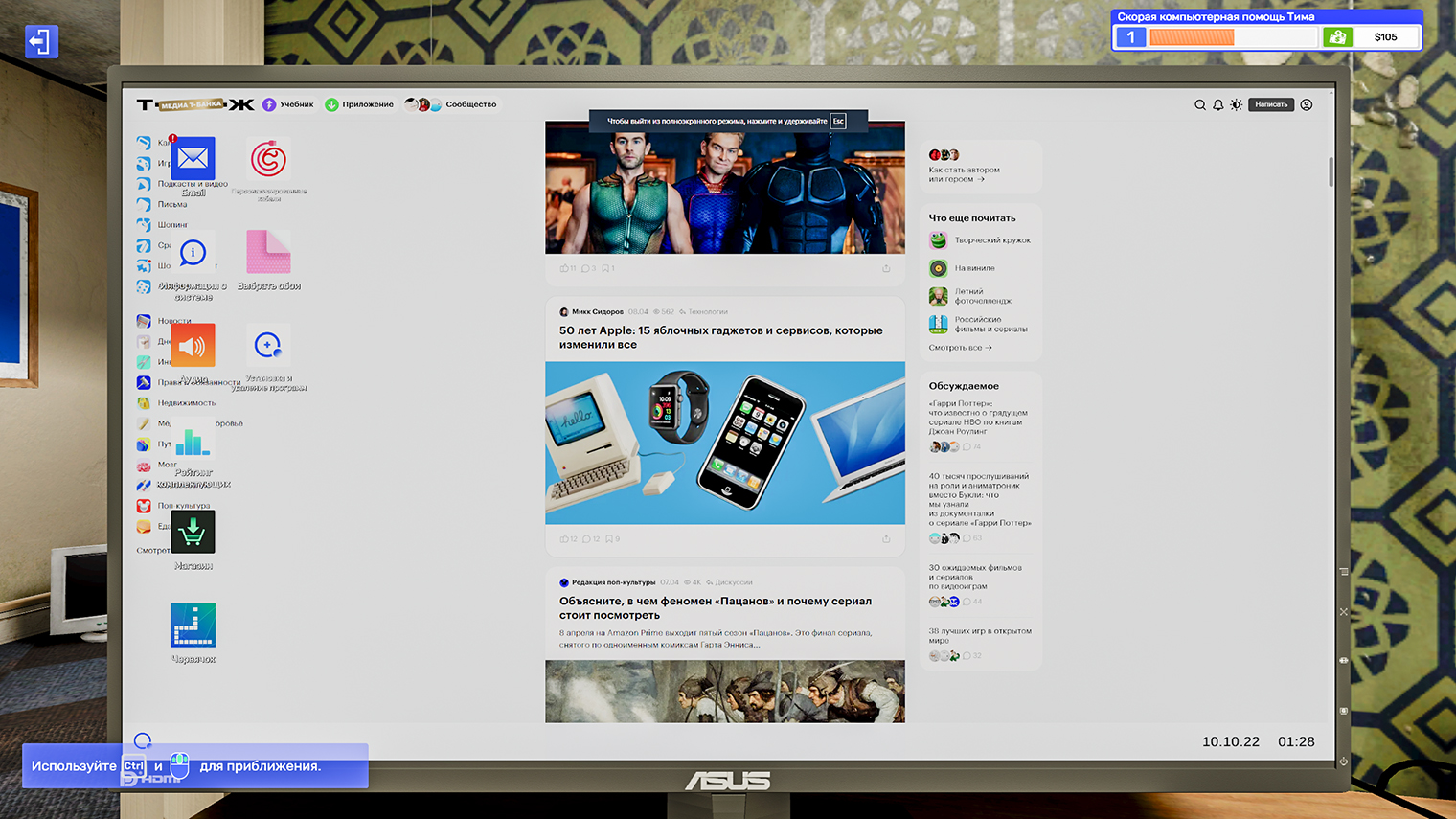1456x819 pixels.
Task: Open the Выбрать обои wallpaper icon
Action: 268,252
